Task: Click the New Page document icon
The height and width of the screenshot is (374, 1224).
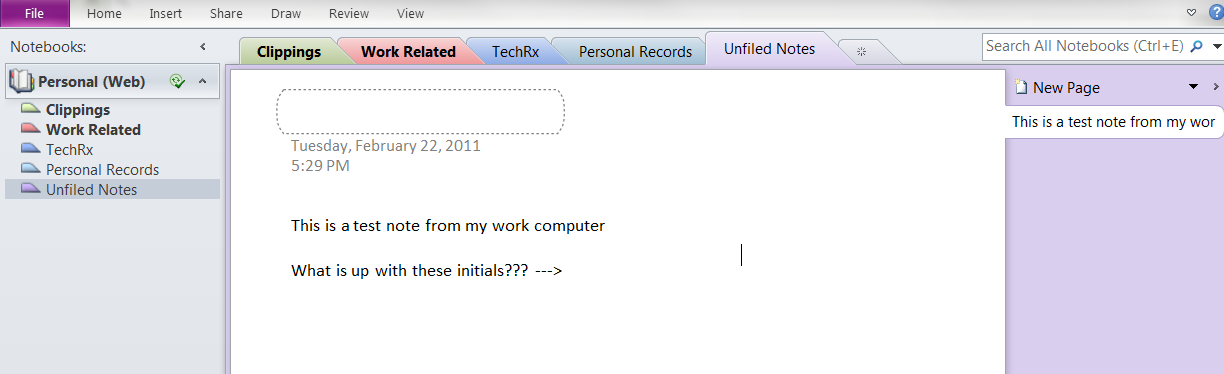Action: 1021,88
